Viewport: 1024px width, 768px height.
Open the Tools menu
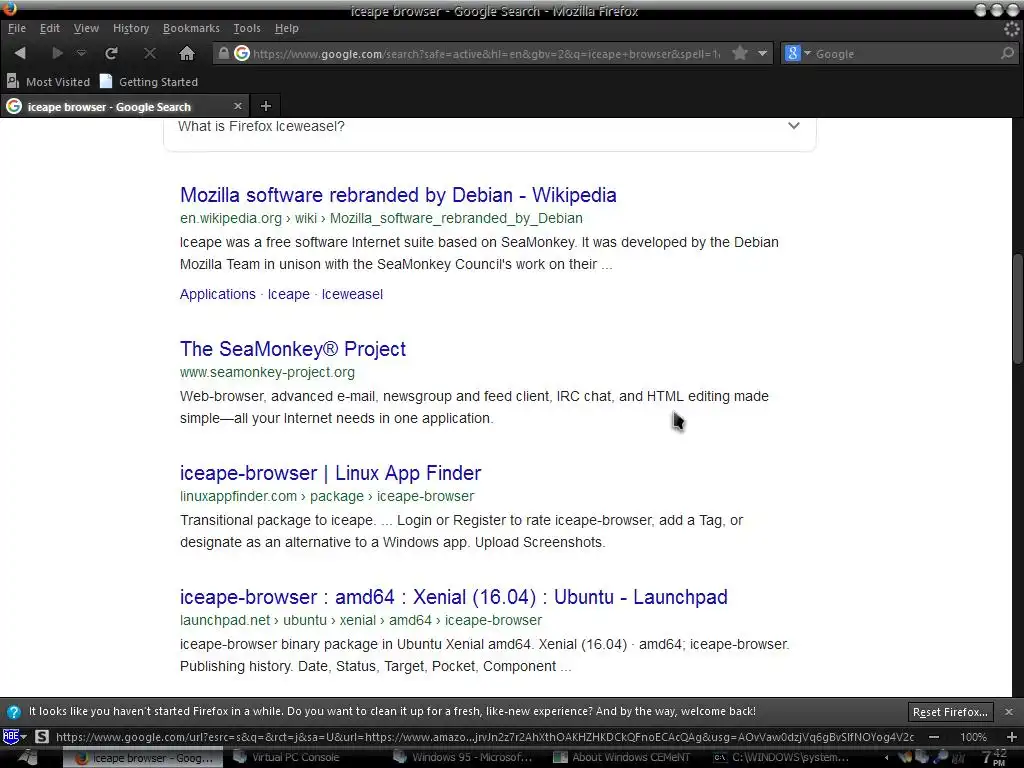247,28
